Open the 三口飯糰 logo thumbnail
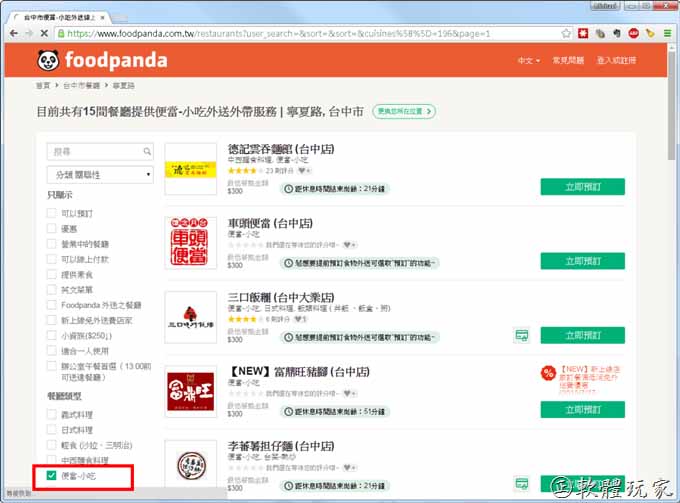Viewport: 680px width, 503px height. (191, 317)
